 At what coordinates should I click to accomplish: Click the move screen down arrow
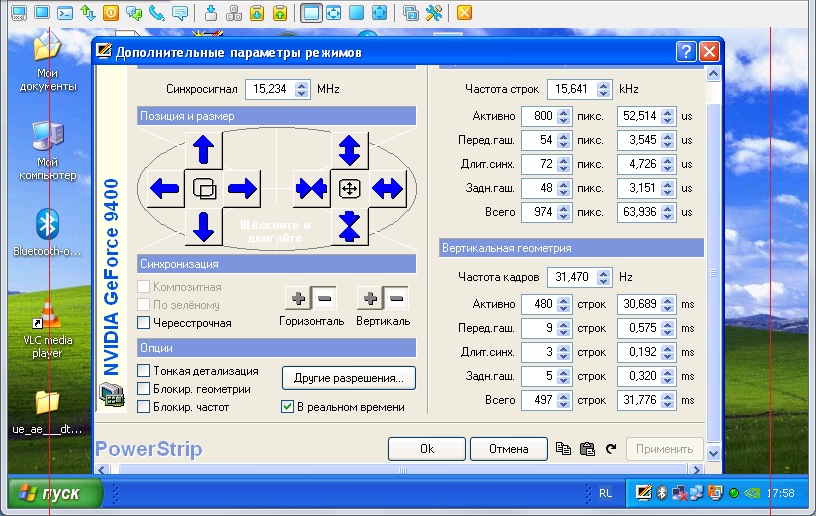pos(203,226)
